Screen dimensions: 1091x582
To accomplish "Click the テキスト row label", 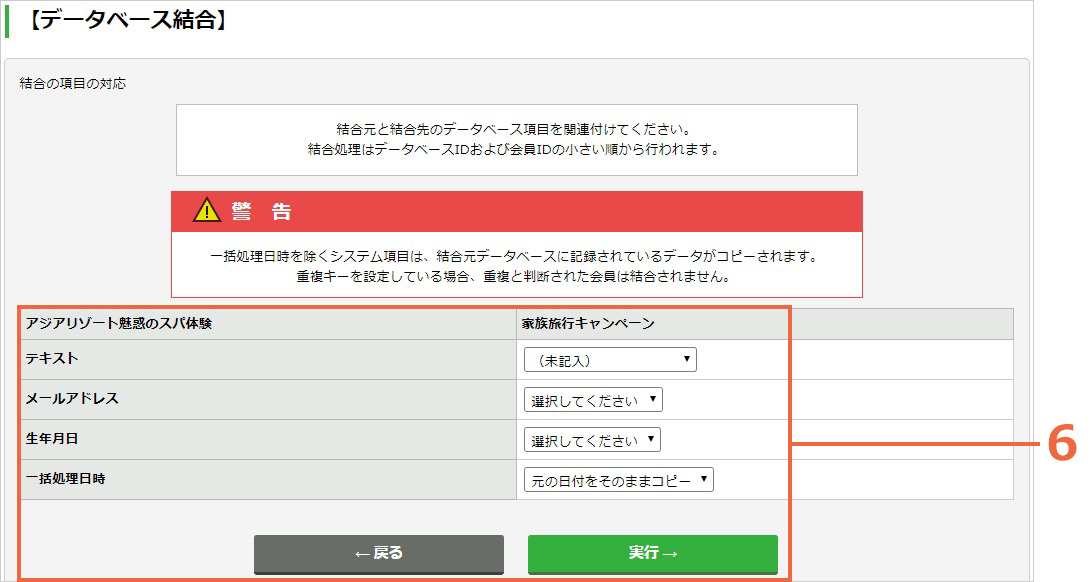I will [52, 359].
